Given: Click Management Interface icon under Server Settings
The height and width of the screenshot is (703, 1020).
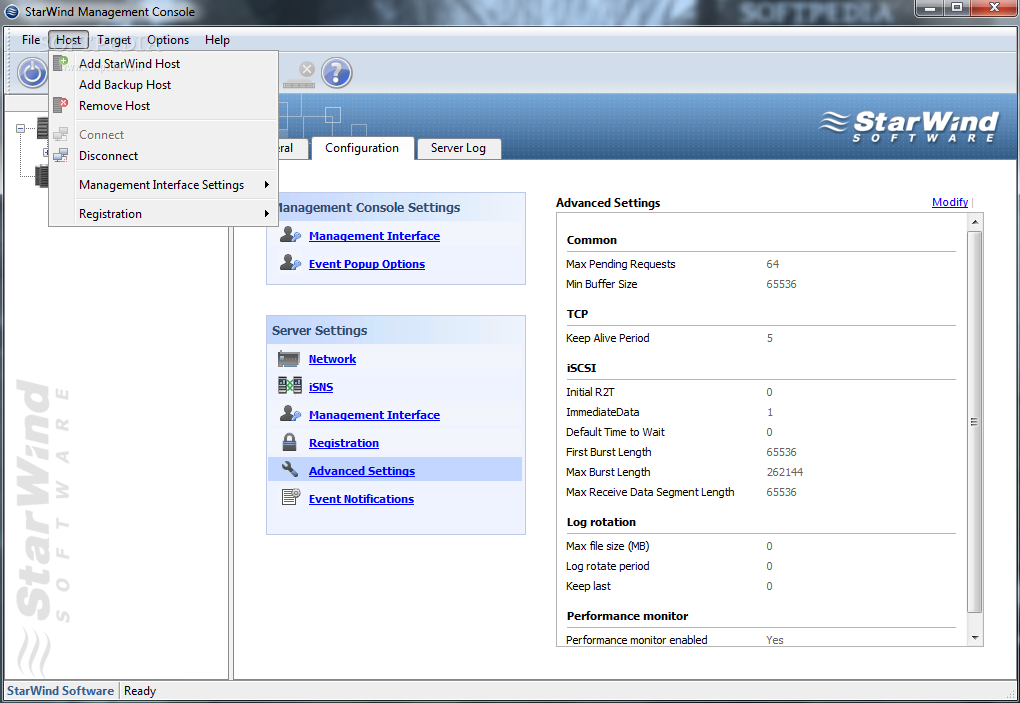Looking at the screenshot, I should pyautogui.click(x=290, y=414).
